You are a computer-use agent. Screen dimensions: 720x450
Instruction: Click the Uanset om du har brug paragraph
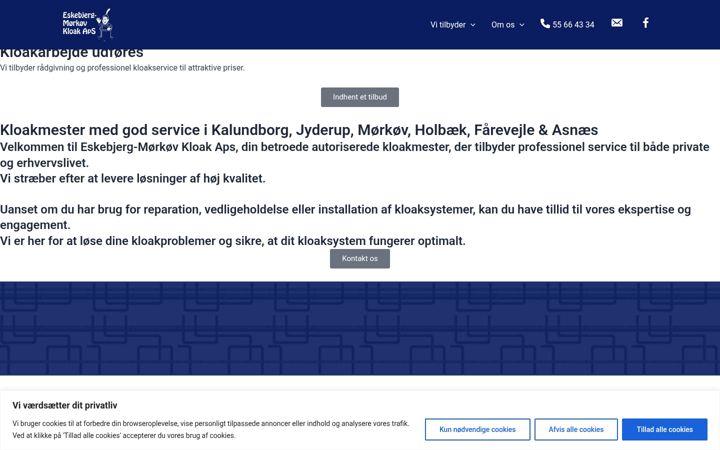[345, 217]
